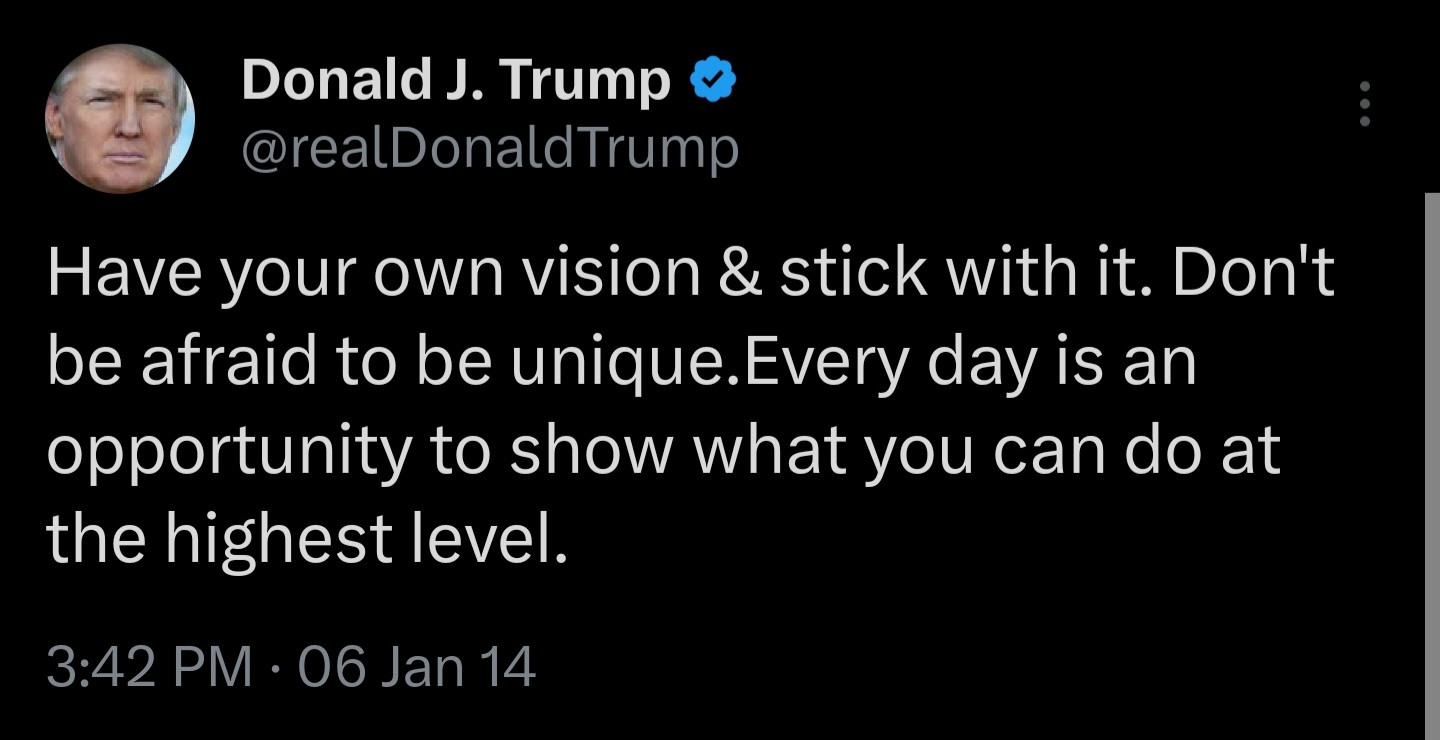Image resolution: width=1440 pixels, height=740 pixels.
Task: Click the "06 Jan 14" date
Action: tap(417, 667)
